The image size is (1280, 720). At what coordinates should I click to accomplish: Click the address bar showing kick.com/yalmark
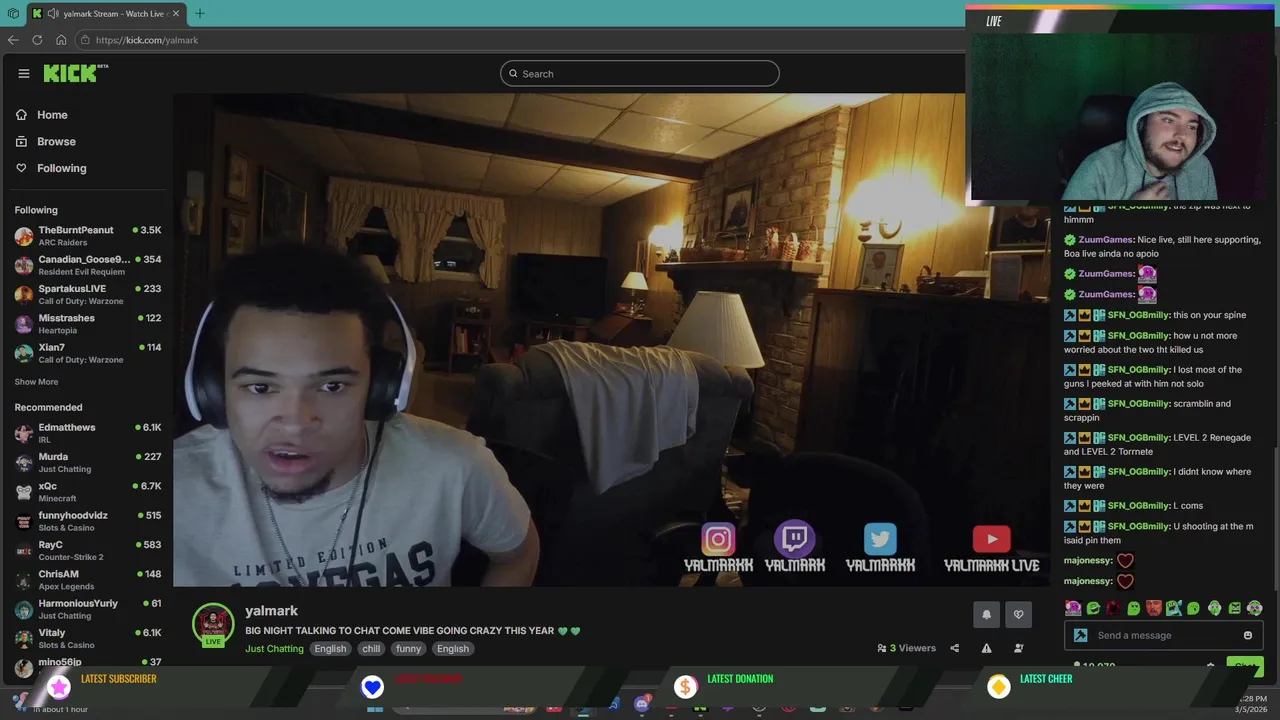point(520,40)
